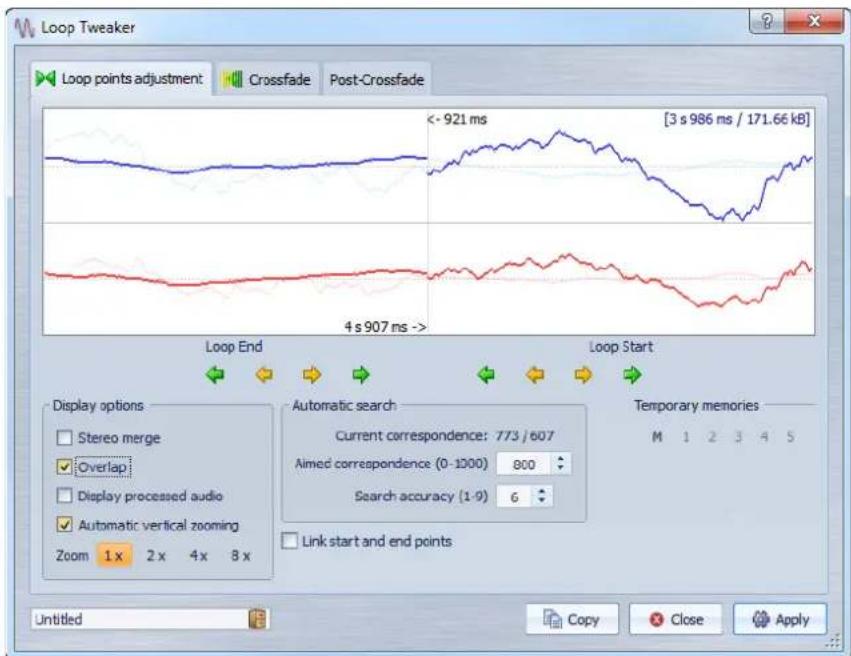This screenshot has height=656, width=851.
Task: Decrease Aimed correspondence with down arrow
Action: (561, 469)
